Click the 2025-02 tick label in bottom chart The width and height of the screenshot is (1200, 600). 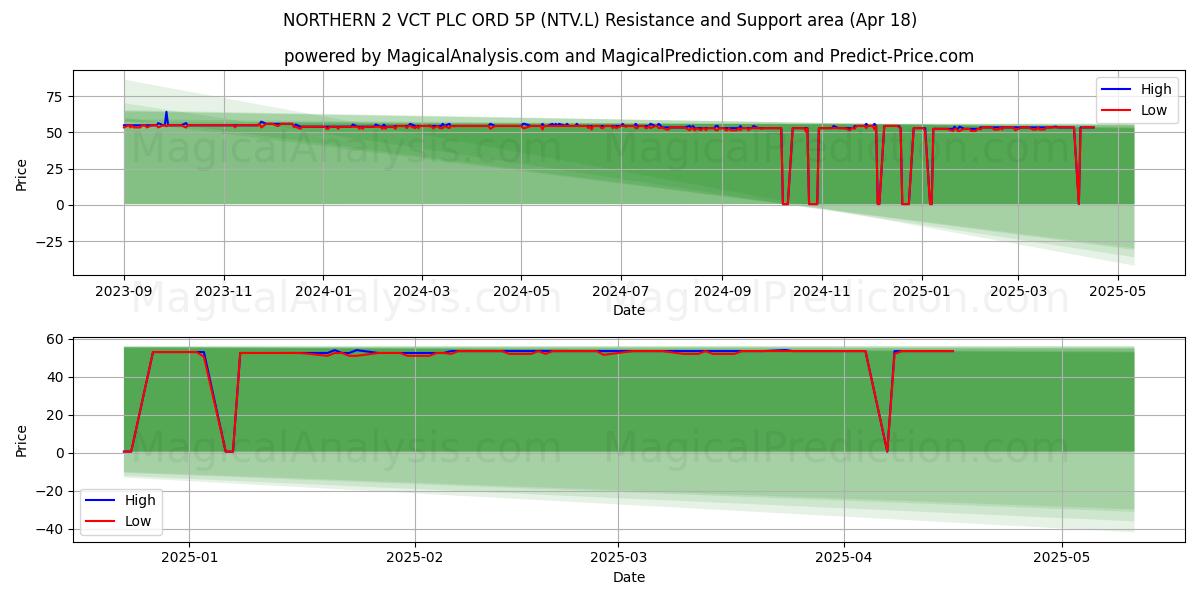(x=414, y=559)
